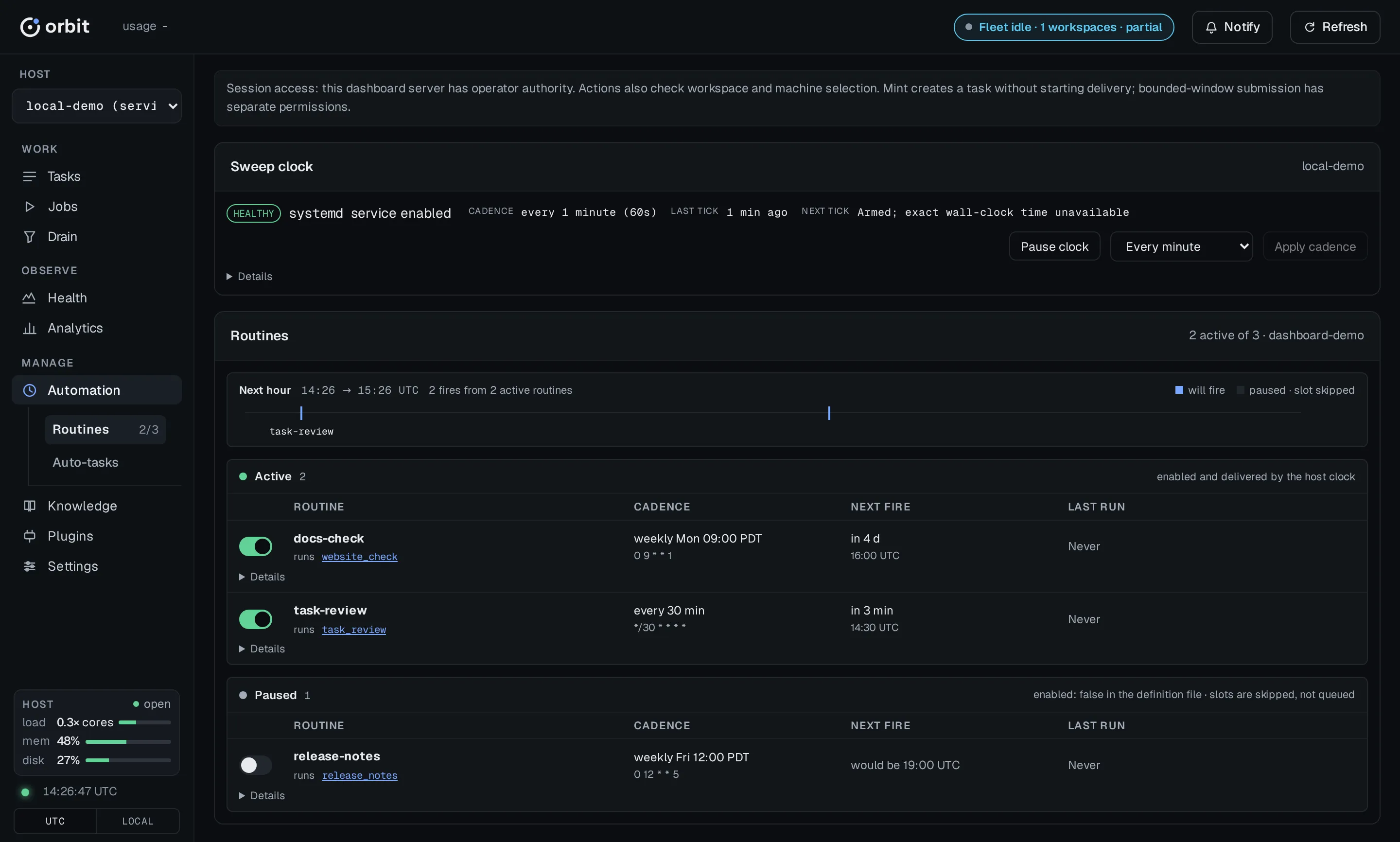Click the host mem progress bar
Screen dimensions: 1400x842
128,741
